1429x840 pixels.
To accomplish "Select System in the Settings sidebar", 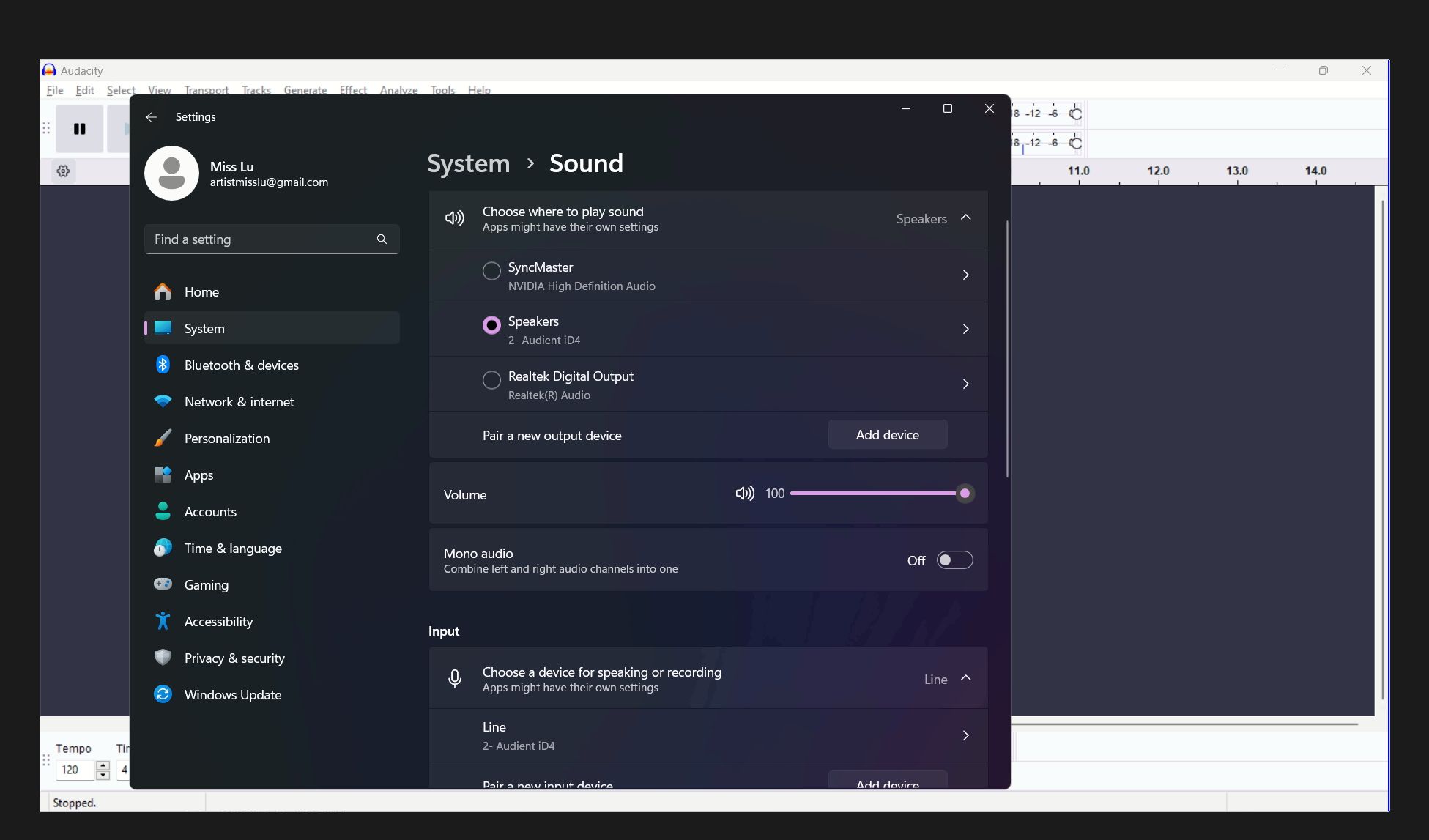I will pos(272,328).
